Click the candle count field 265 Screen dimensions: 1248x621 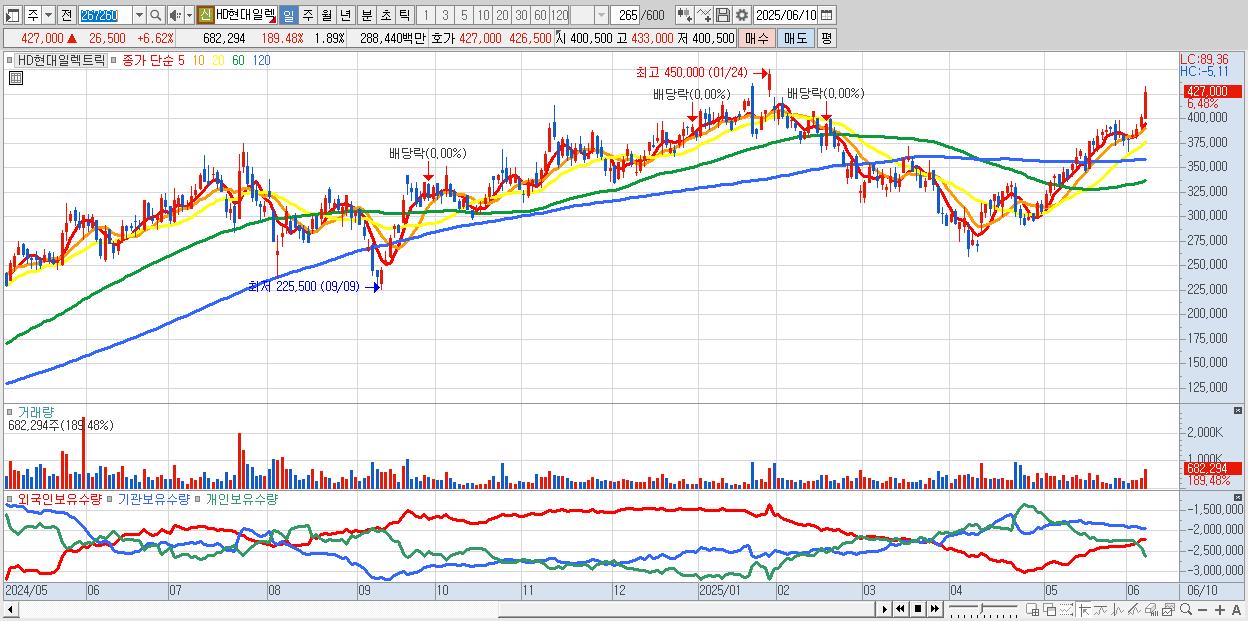(625, 15)
